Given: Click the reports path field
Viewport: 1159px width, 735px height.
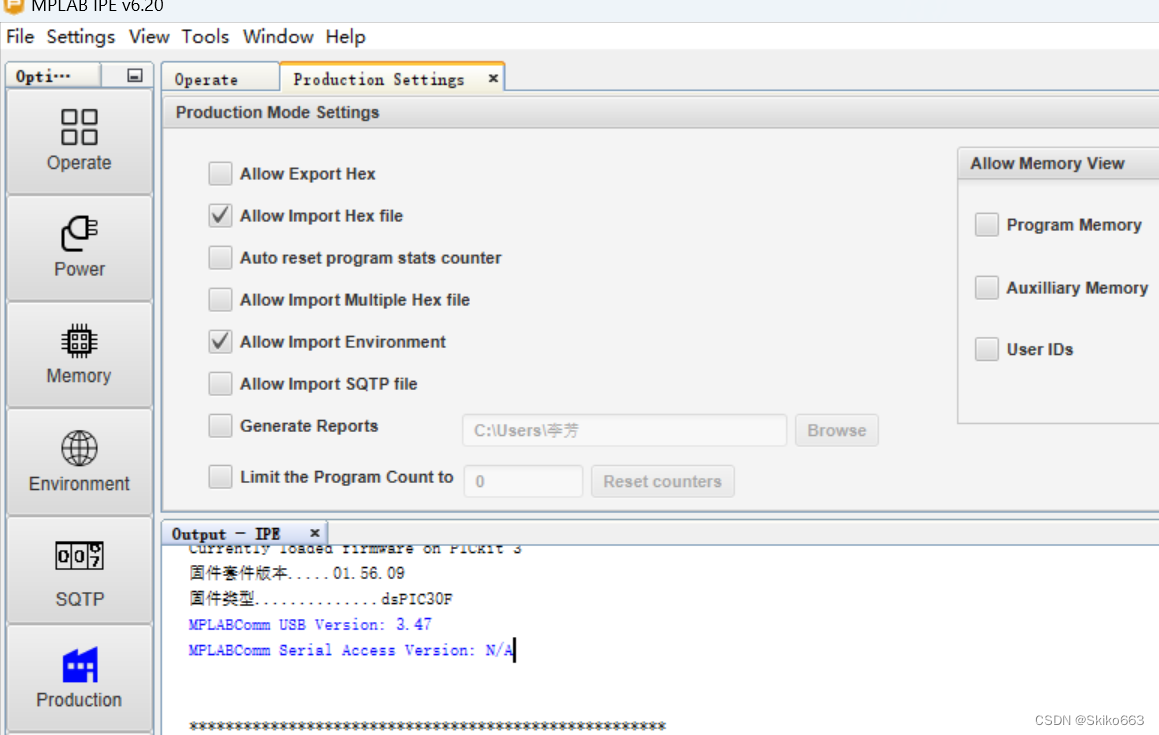Looking at the screenshot, I should click(625, 430).
